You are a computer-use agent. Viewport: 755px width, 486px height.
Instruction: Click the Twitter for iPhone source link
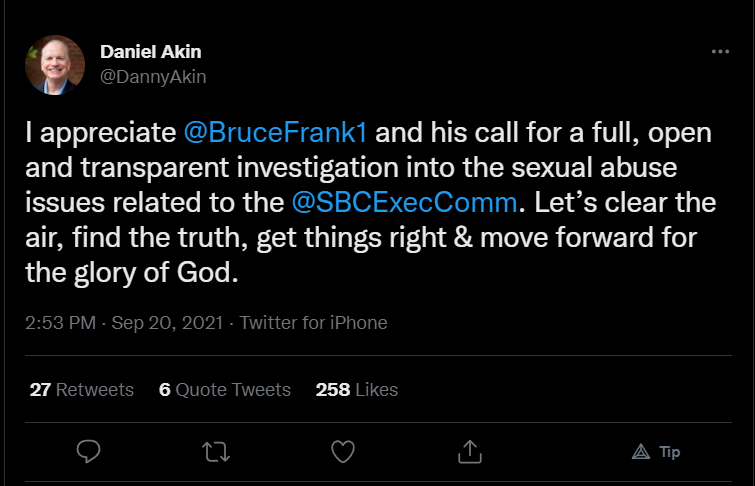[x=313, y=323]
